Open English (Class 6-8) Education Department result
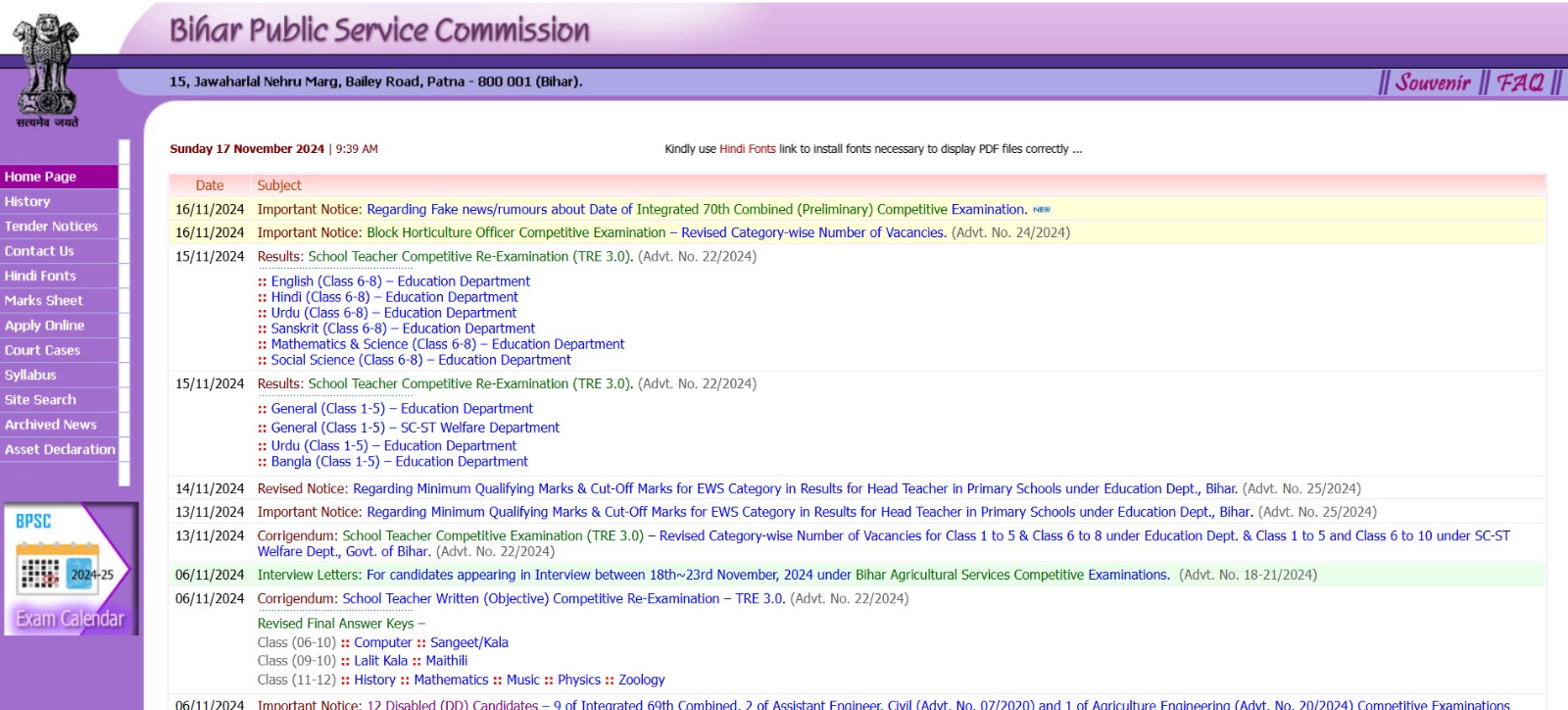The height and width of the screenshot is (710, 1568). pyautogui.click(x=400, y=281)
